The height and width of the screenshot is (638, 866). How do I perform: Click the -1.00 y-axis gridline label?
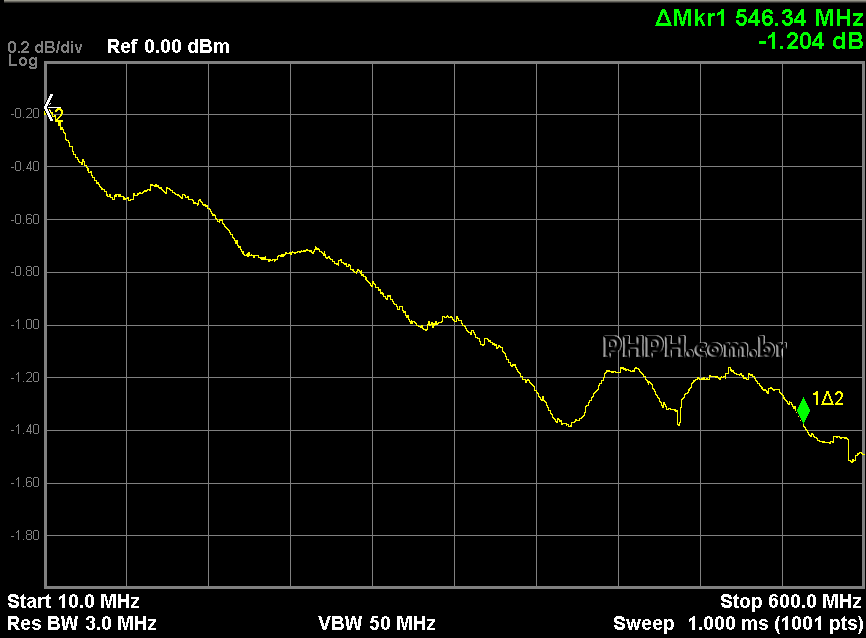point(24,324)
